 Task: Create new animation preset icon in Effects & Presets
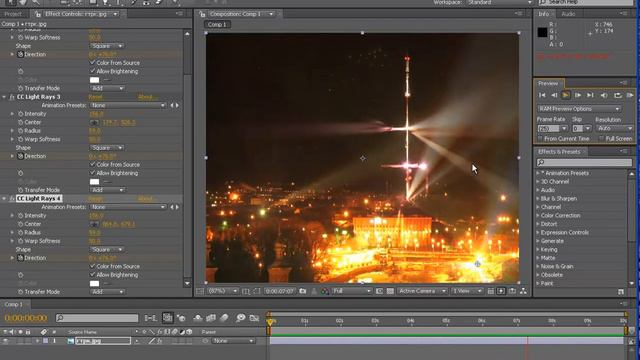point(621,291)
